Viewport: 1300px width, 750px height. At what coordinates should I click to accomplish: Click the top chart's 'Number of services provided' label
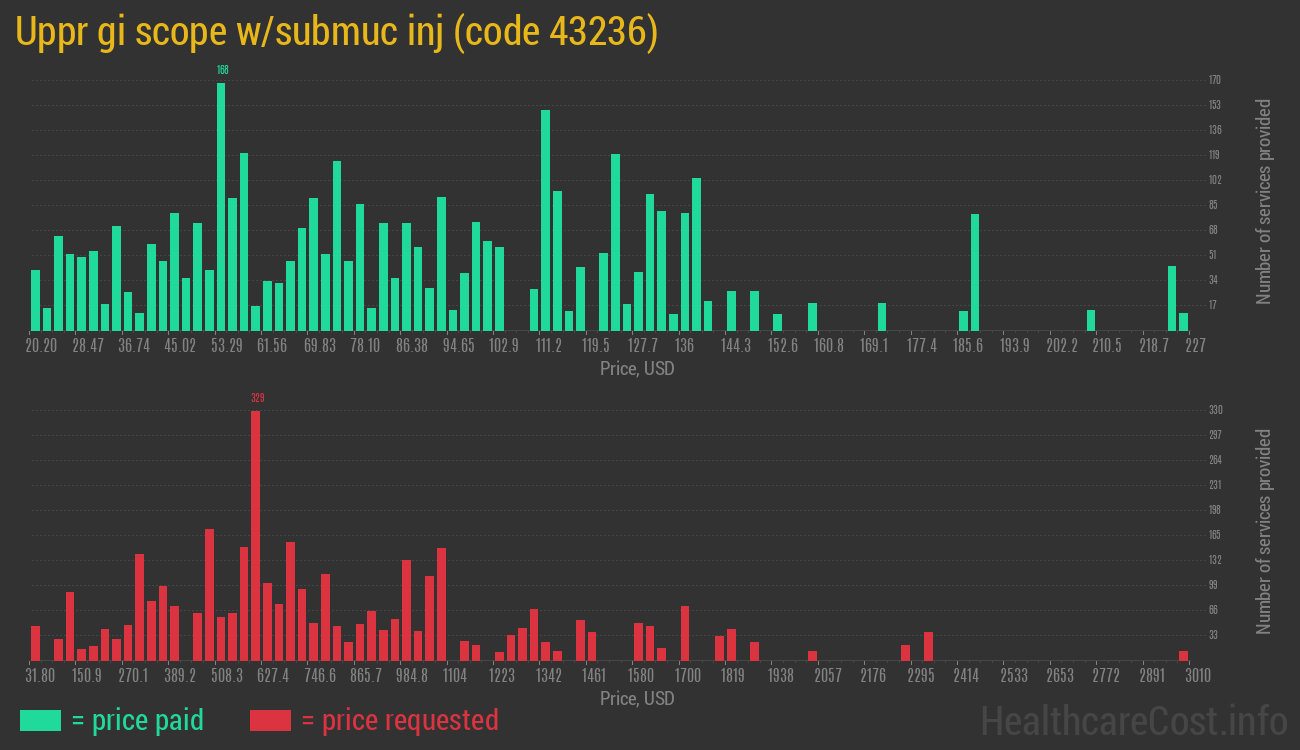(1264, 201)
